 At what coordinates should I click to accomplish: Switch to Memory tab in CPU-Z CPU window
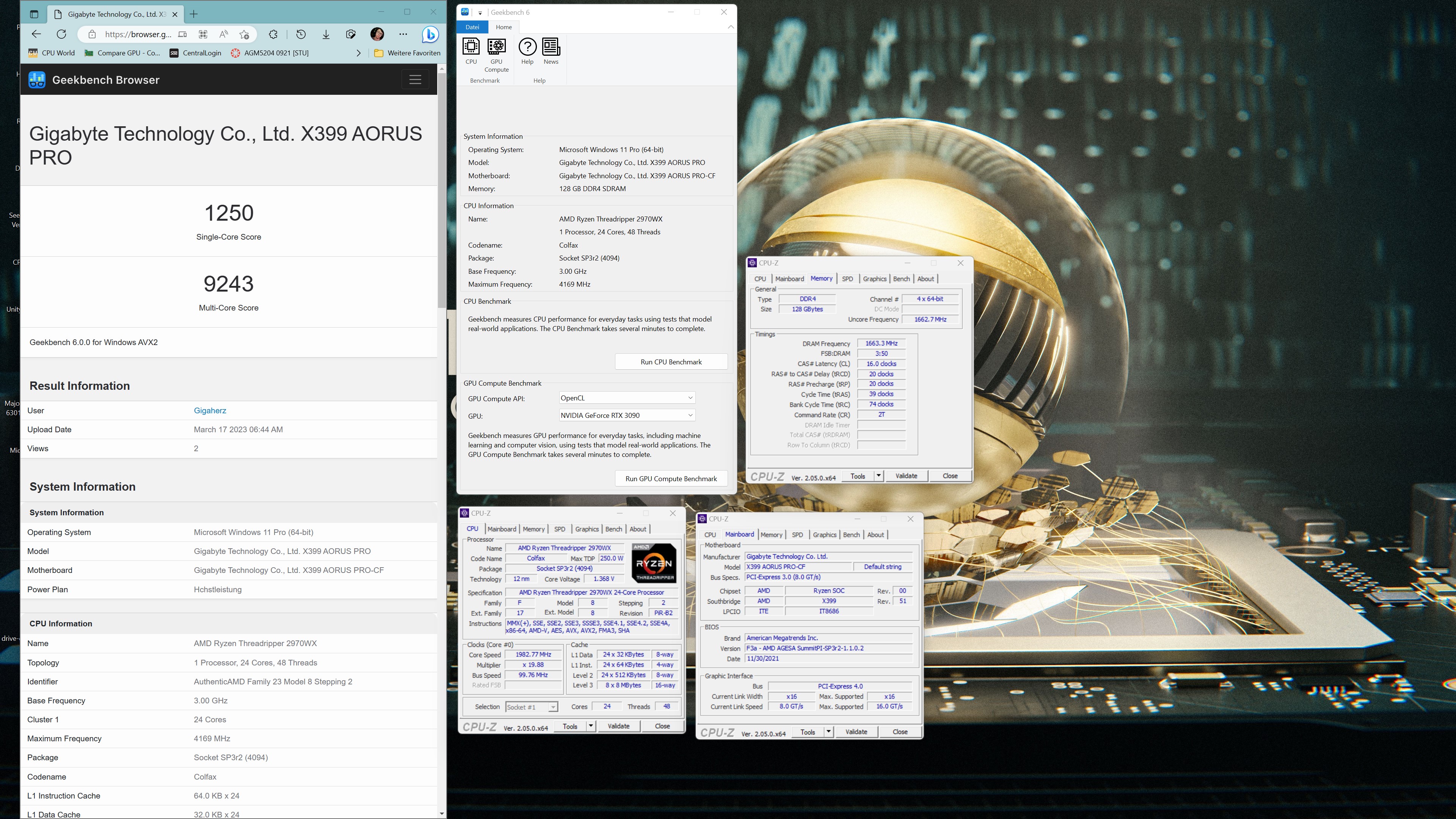(533, 529)
